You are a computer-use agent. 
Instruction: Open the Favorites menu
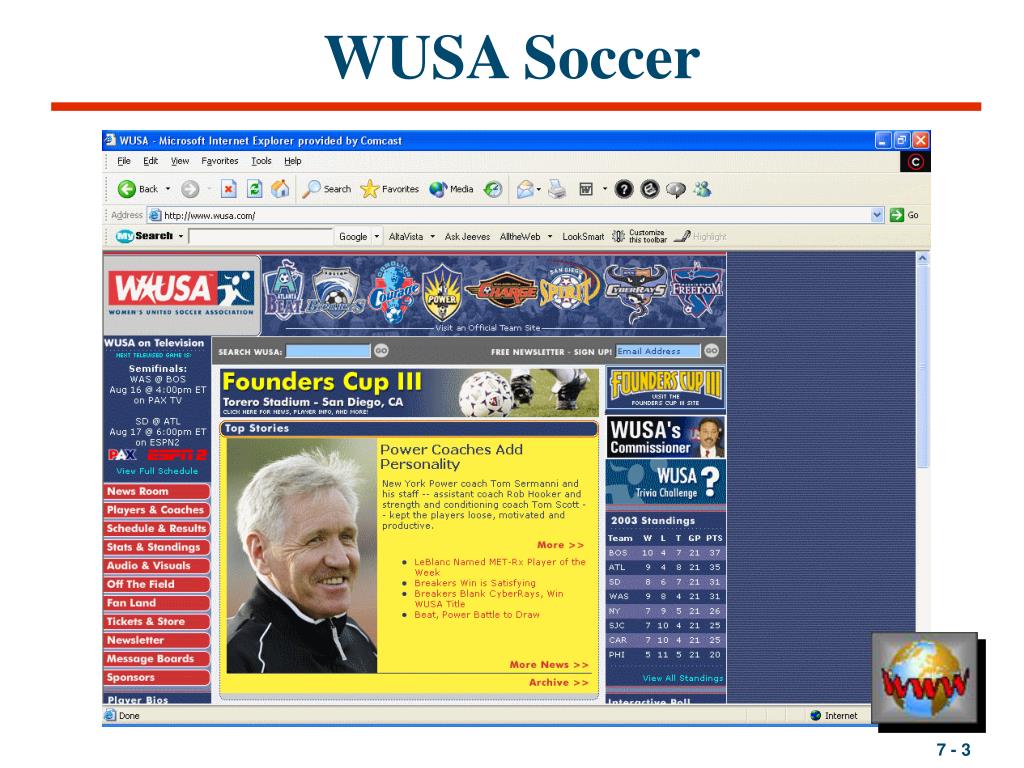[219, 161]
